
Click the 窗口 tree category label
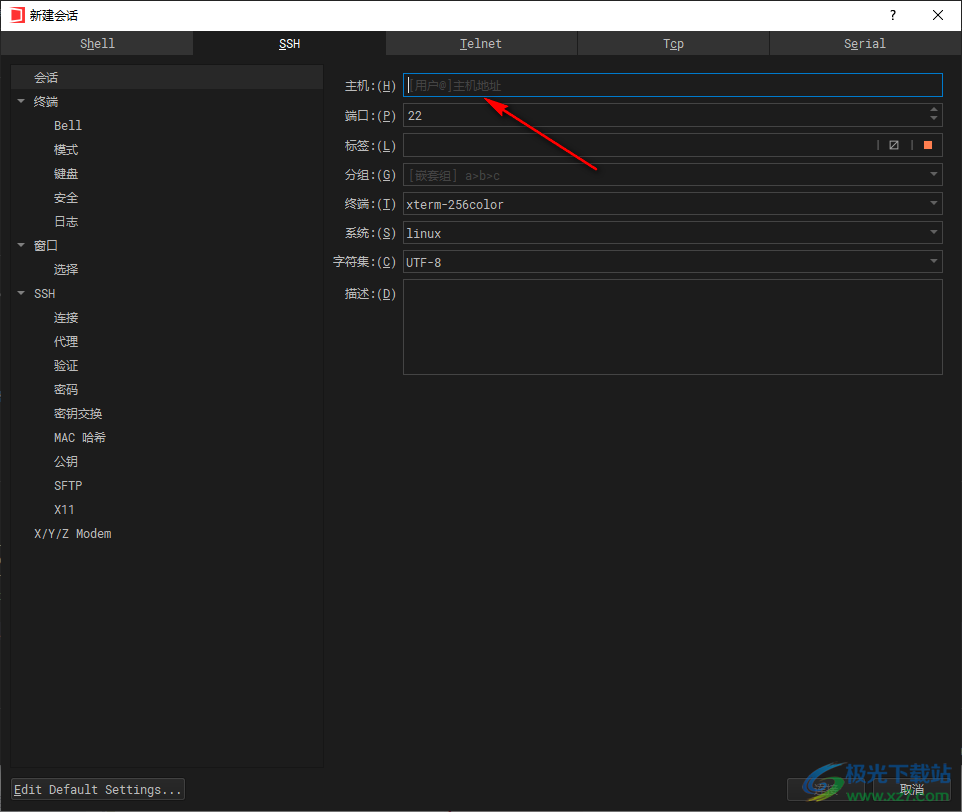(x=46, y=245)
